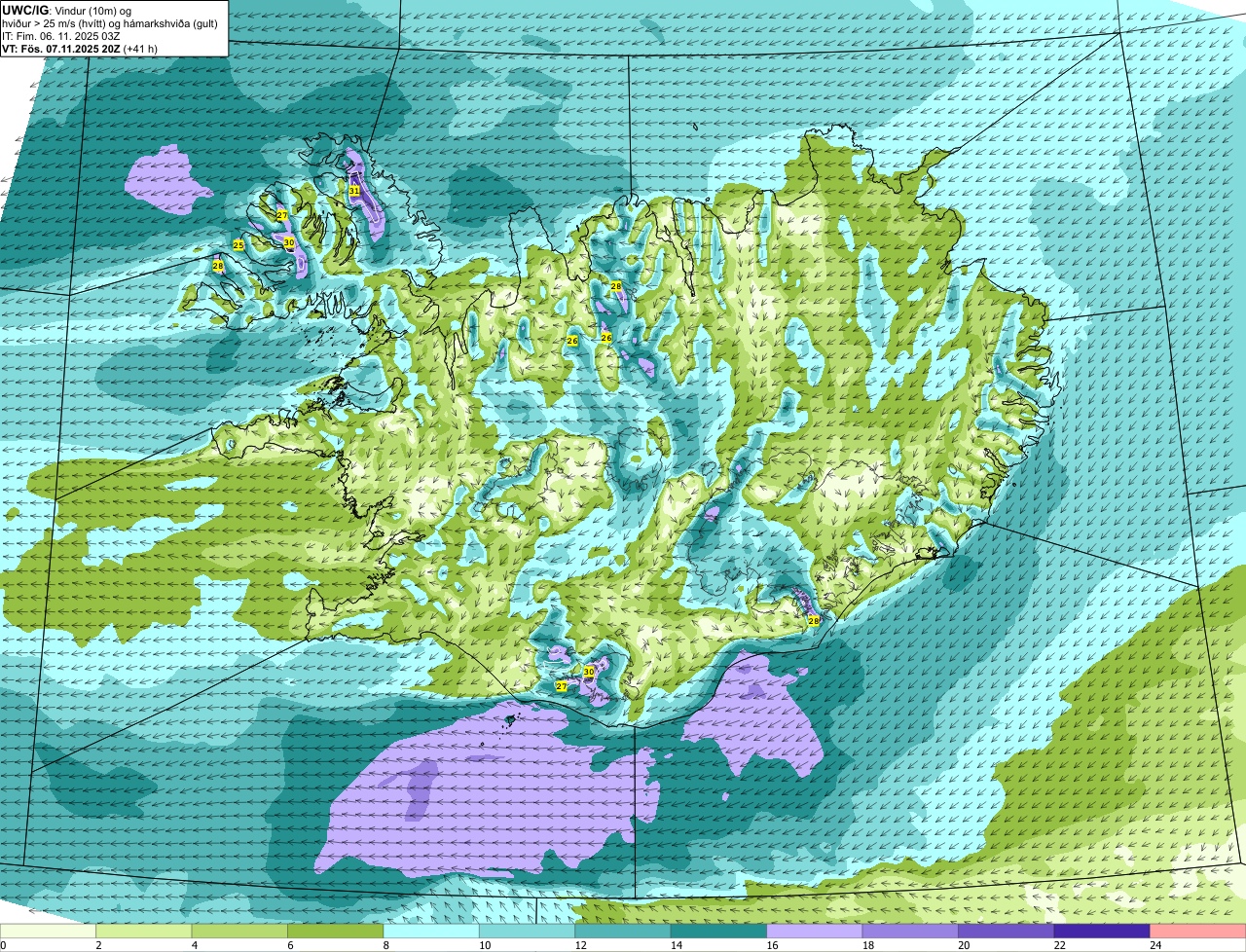Screen dimensions: 1246x952
Task: Click the yellow gust label 25
Action: tap(238, 245)
